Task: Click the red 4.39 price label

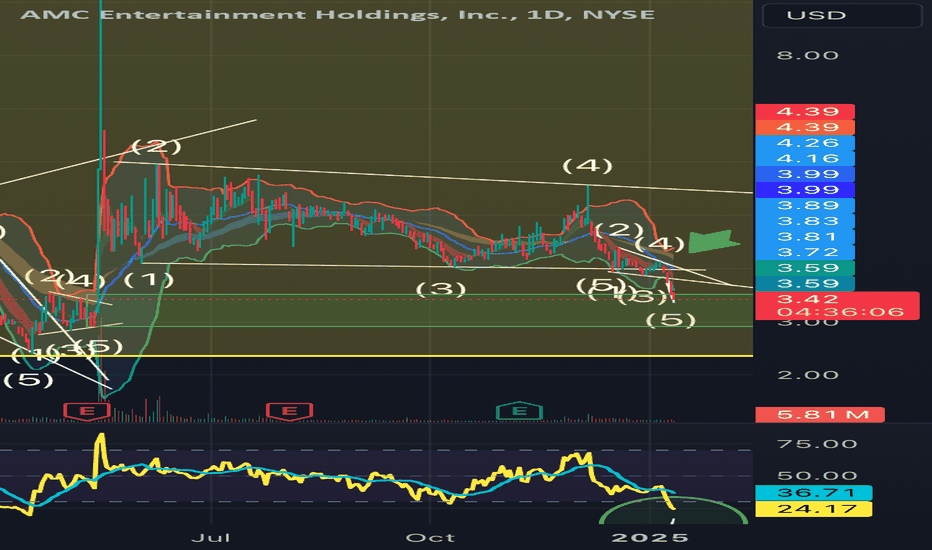Action: [x=805, y=112]
